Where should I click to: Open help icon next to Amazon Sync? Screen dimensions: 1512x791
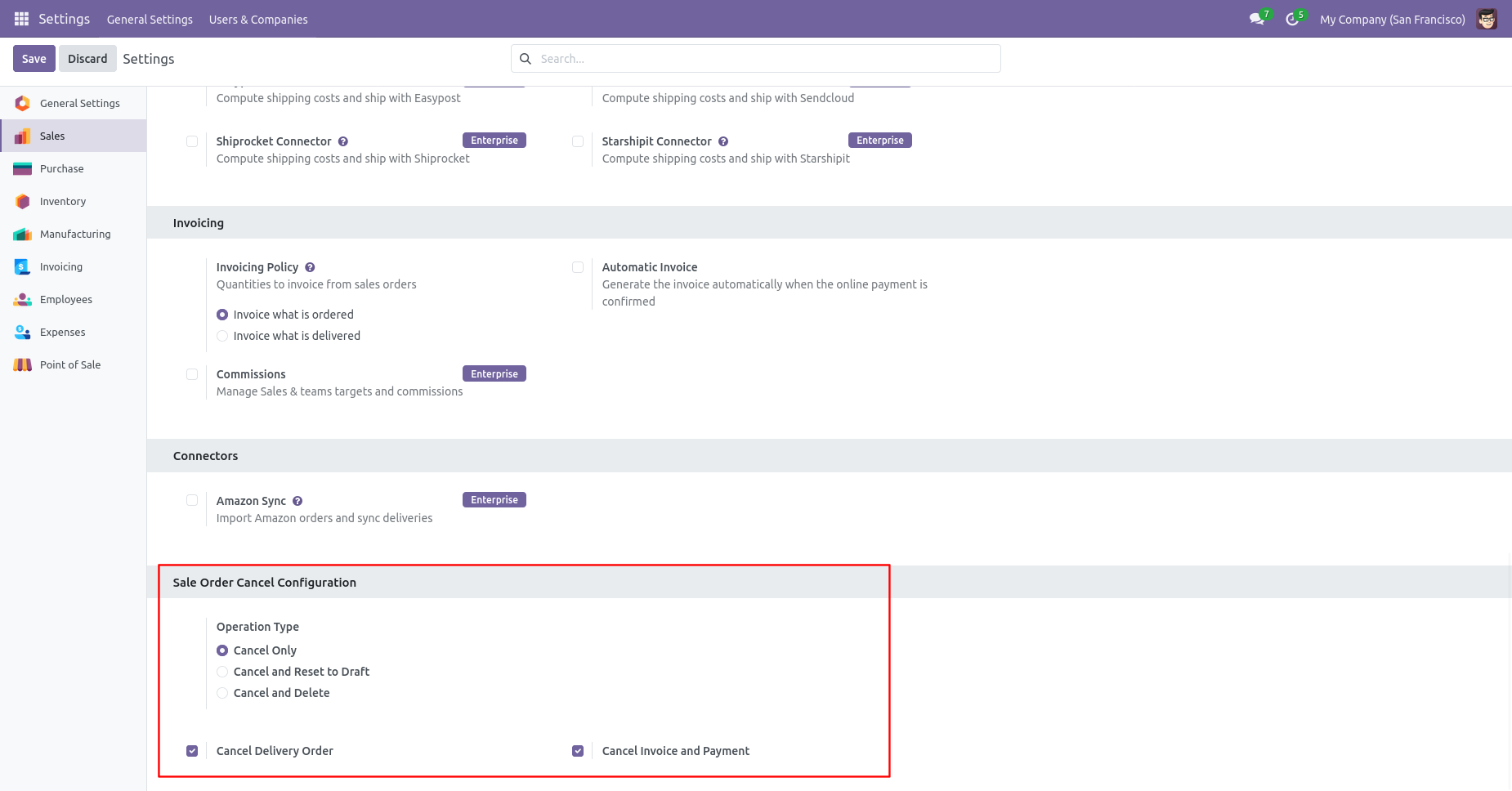(x=297, y=501)
